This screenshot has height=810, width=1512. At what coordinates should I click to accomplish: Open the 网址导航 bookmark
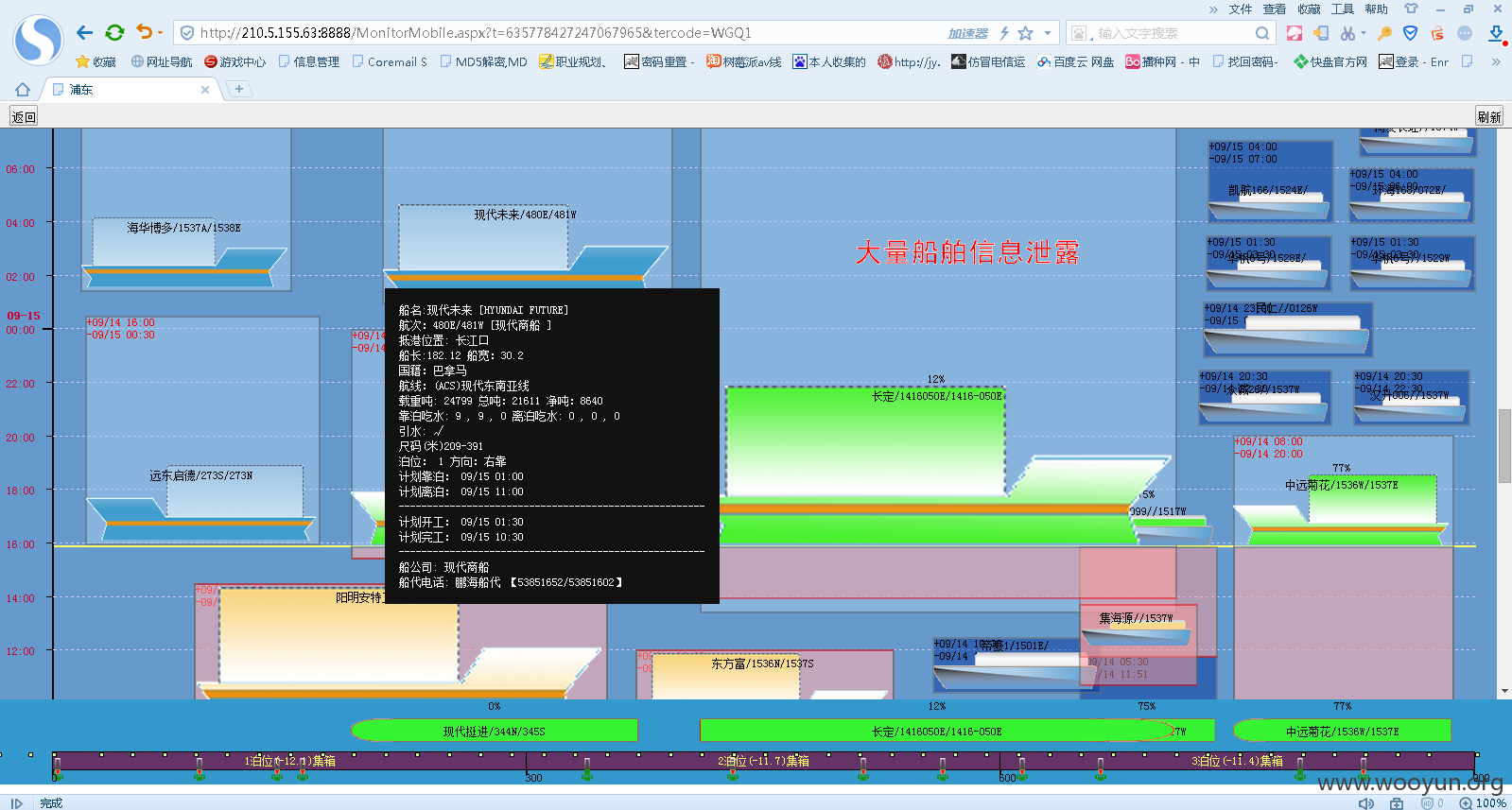point(162,61)
